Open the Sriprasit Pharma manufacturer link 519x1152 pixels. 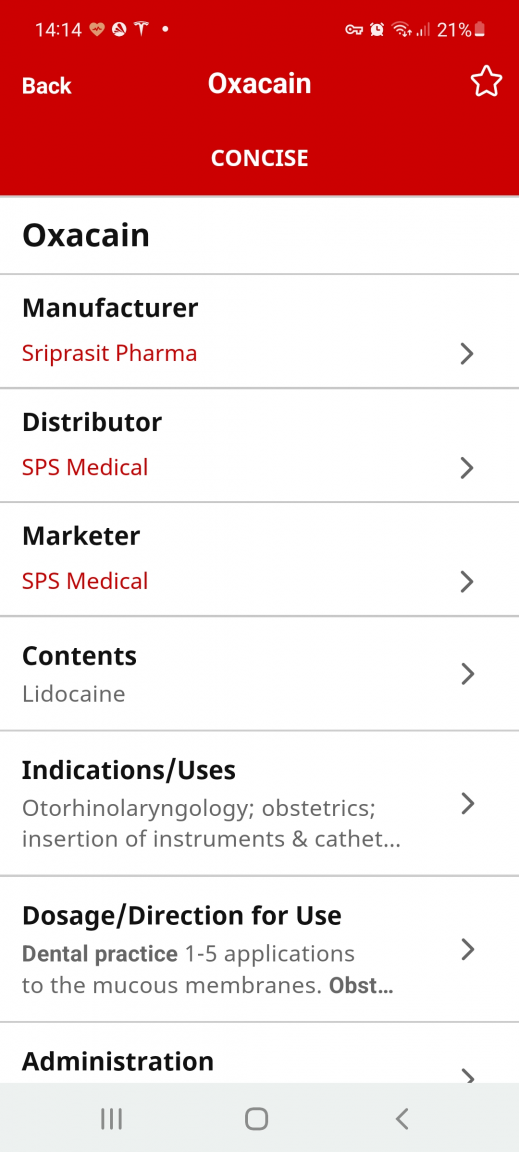pos(110,353)
